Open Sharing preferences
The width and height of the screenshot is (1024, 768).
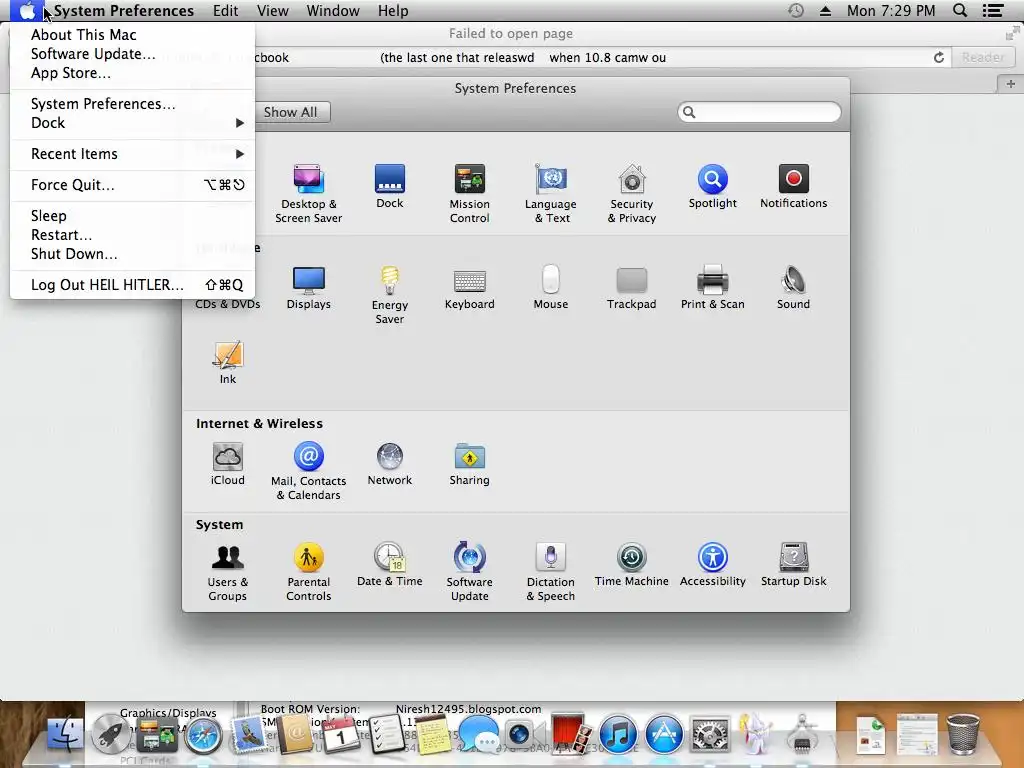click(x=470, y=464)
